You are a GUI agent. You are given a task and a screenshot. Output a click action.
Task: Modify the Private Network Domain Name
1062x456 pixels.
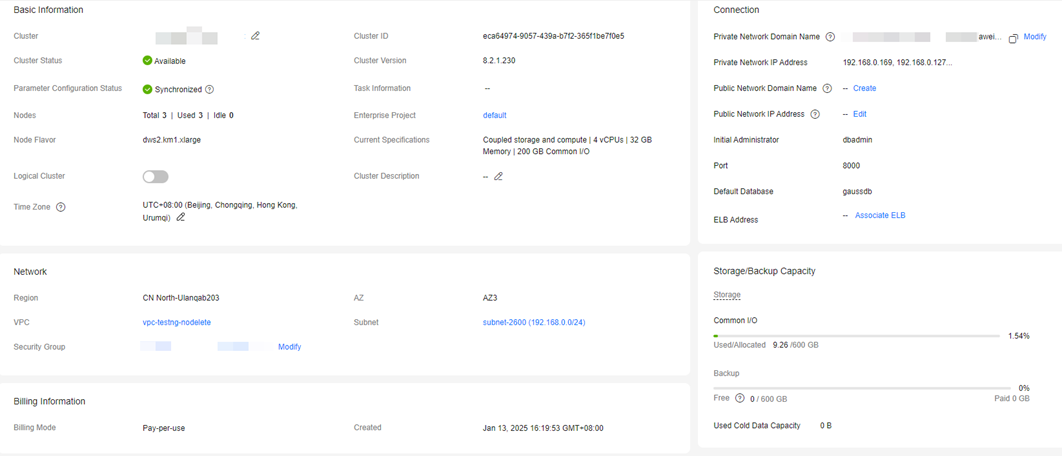click(x=1035, y=37)
